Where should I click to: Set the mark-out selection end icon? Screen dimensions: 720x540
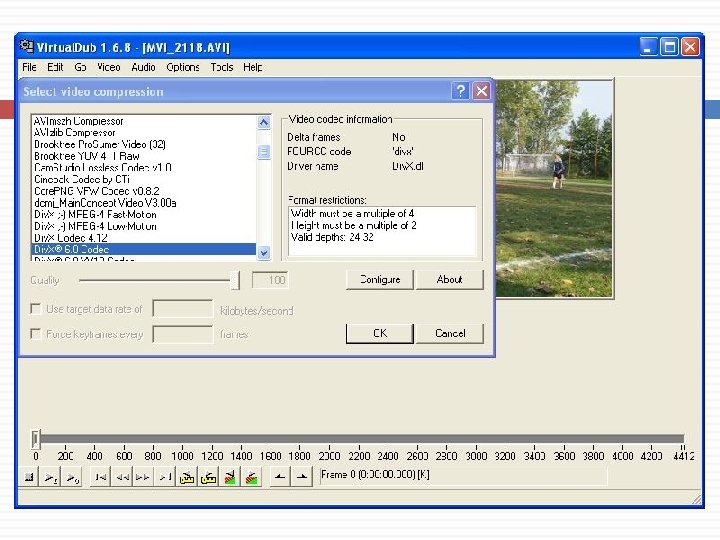click(x=301, y=478)
